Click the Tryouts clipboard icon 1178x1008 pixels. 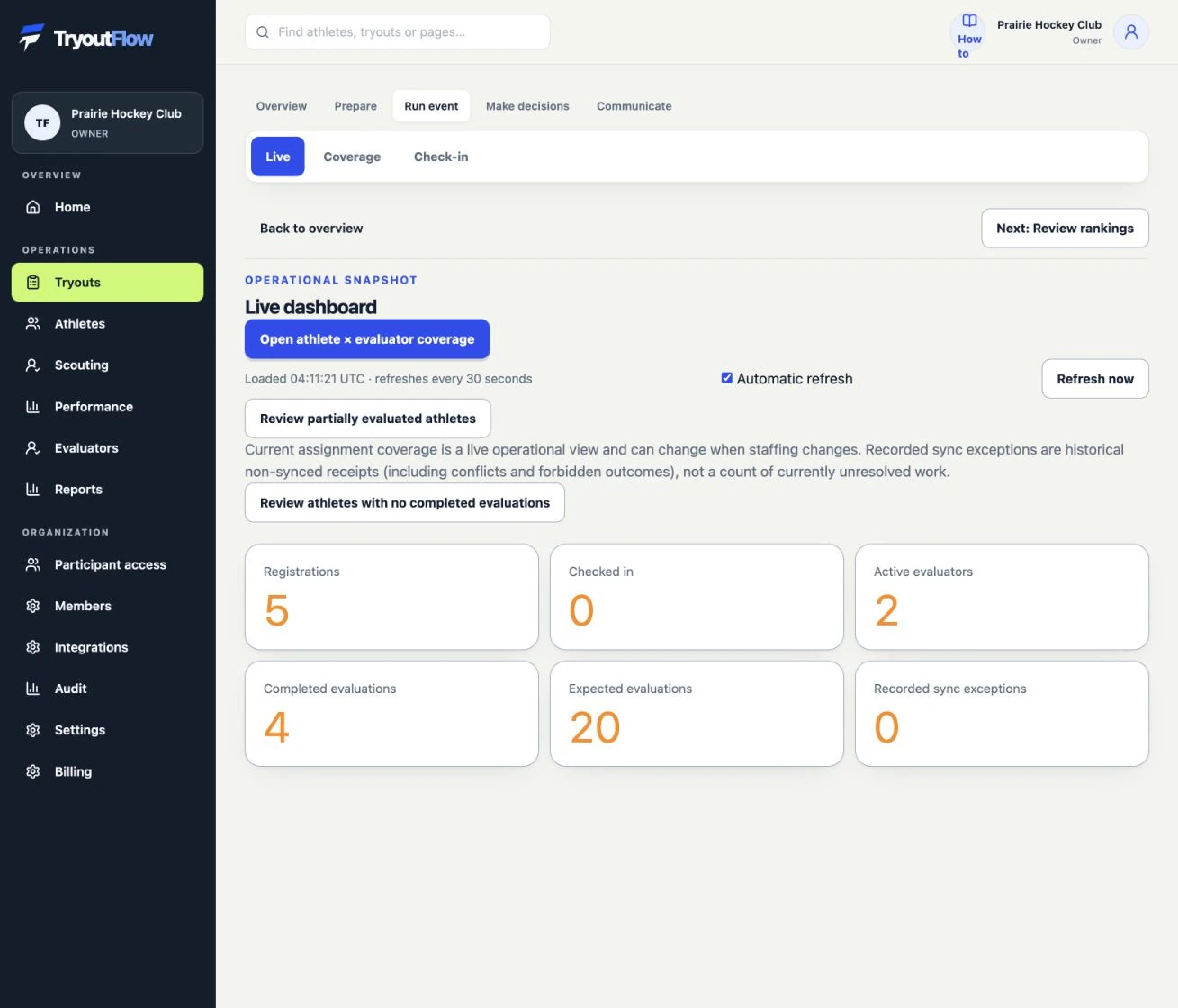(33, 283)
